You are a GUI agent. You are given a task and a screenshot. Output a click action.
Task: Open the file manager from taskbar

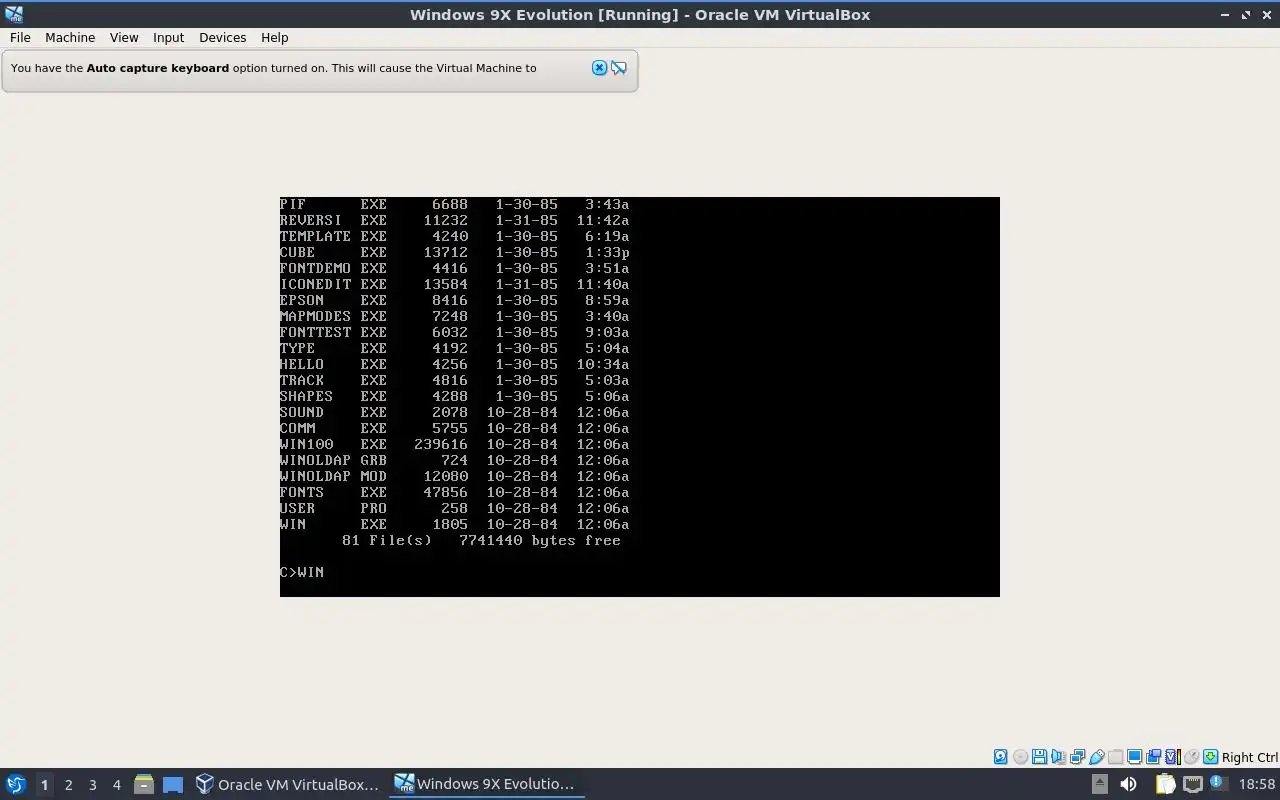coord(143,784)
